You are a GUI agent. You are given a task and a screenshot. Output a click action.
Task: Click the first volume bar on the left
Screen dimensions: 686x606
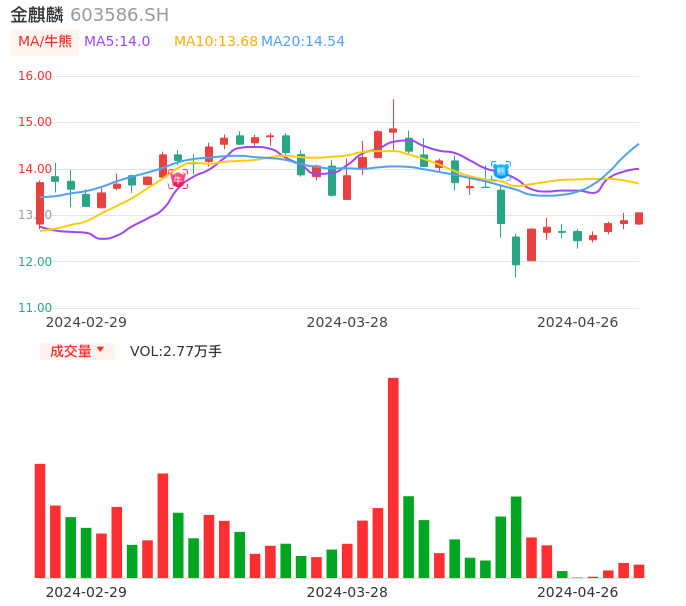(x=40, y=520)
